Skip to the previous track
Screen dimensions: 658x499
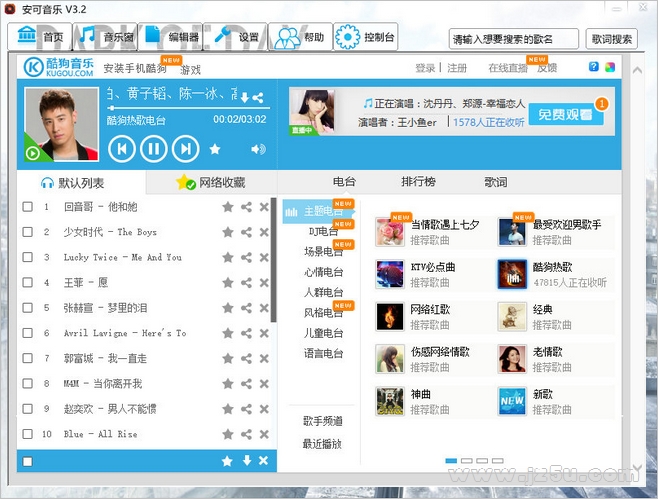122,149
